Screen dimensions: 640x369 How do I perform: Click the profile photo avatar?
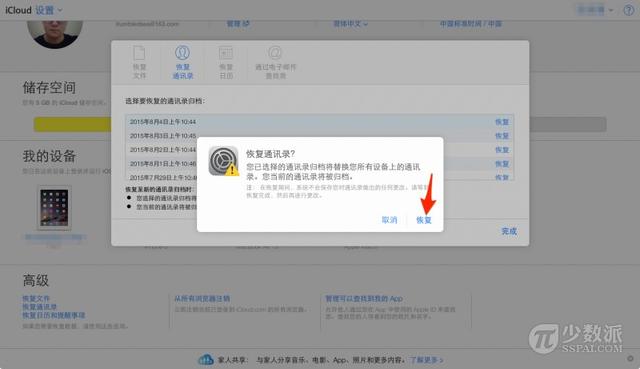[55, 33]
